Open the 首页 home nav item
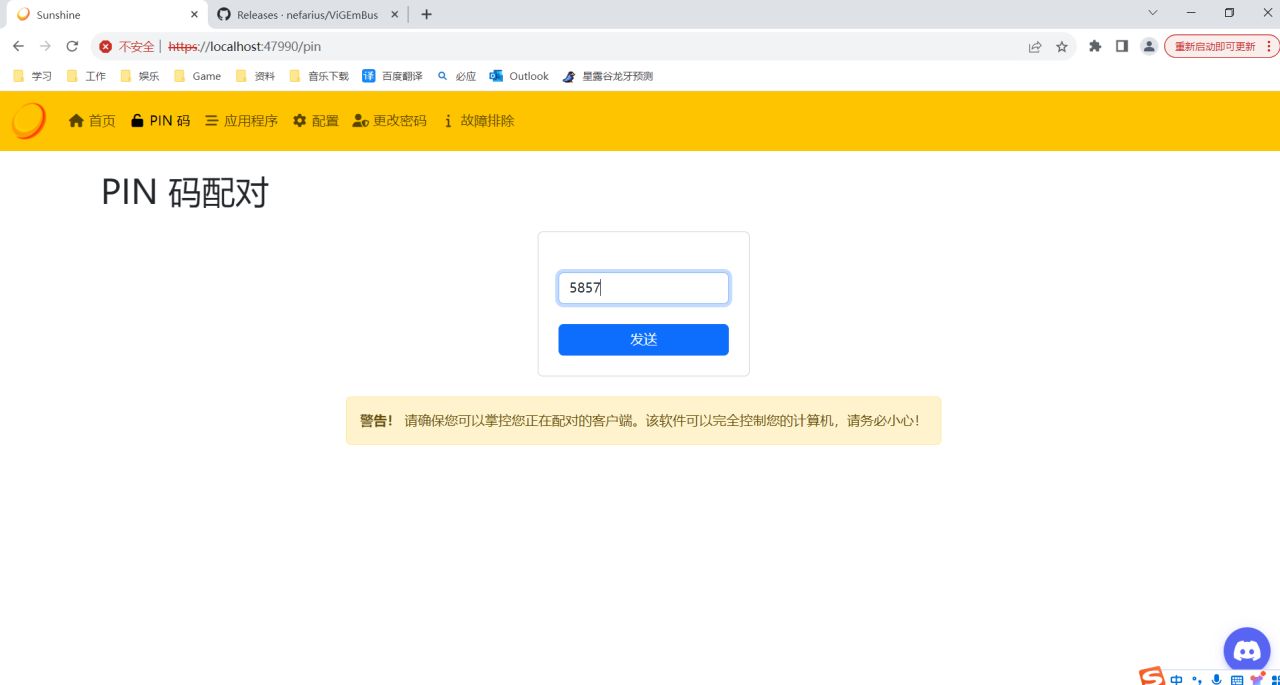Screen dimensions: 1280x685 point(92,121)
